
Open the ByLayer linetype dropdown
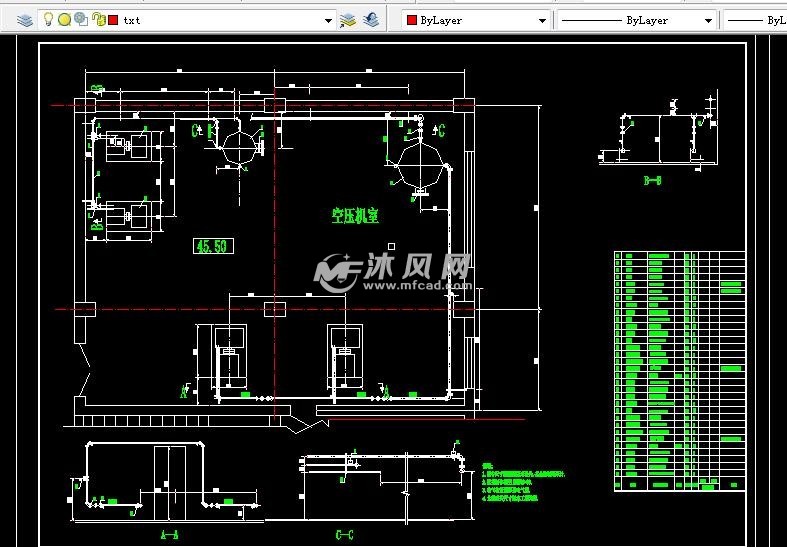[708, 20]
